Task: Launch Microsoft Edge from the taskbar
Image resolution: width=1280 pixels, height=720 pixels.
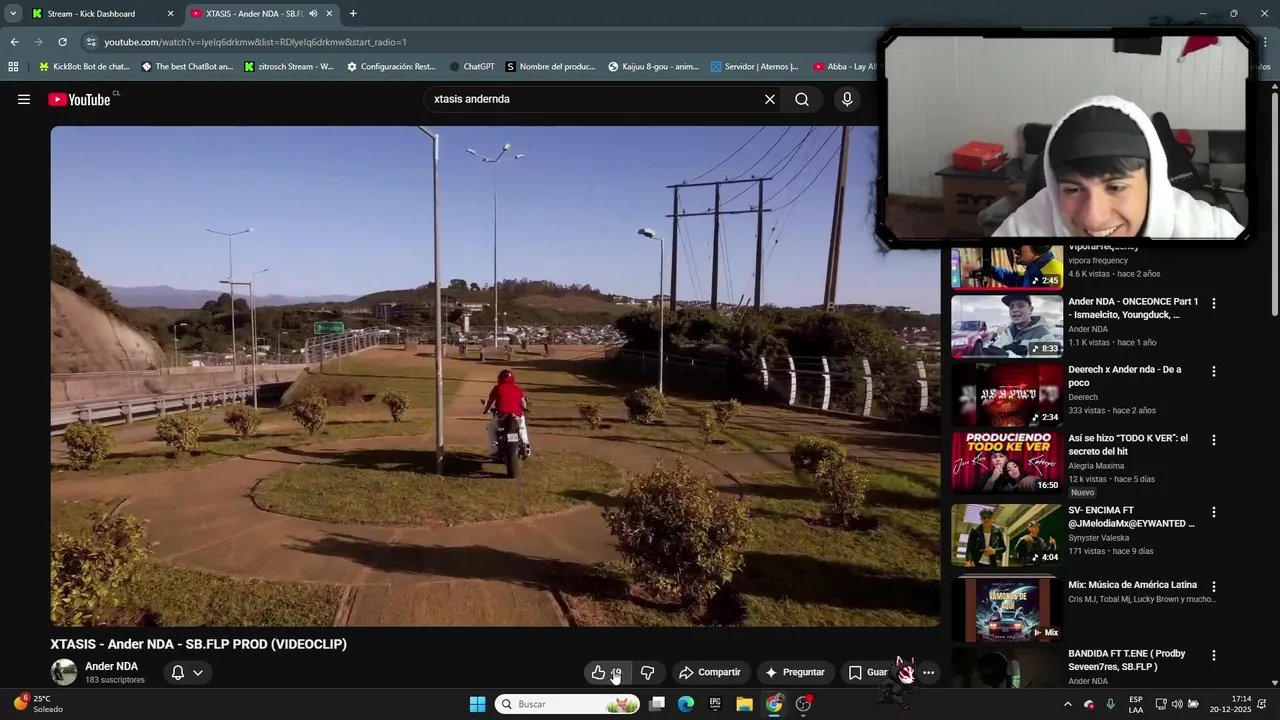Action: tap(686, 704)
